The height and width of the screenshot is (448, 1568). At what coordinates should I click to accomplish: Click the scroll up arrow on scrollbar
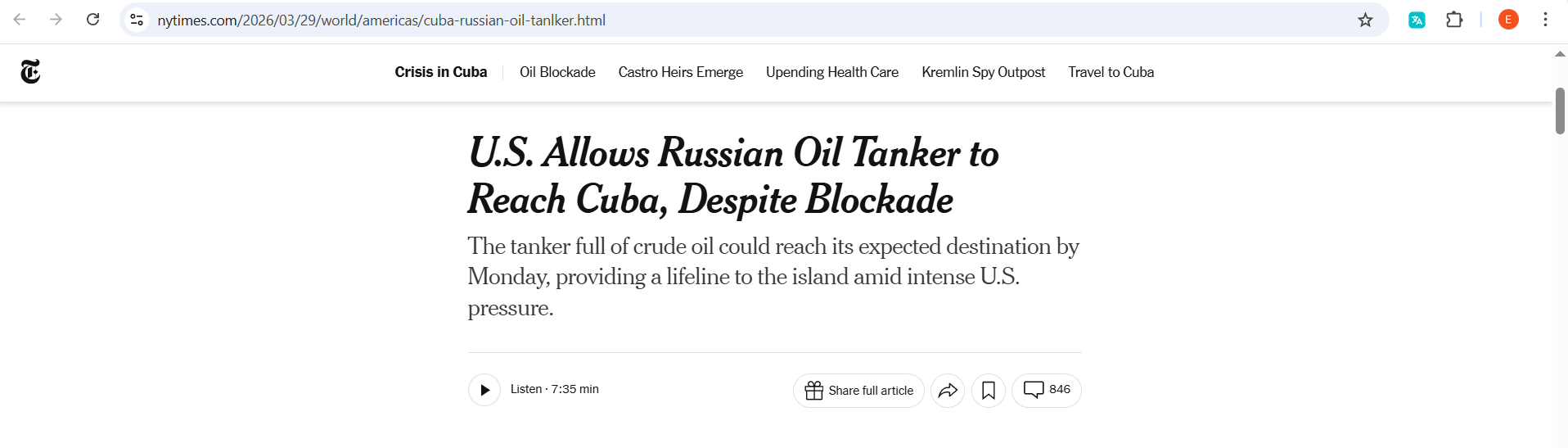[1560, 54]
